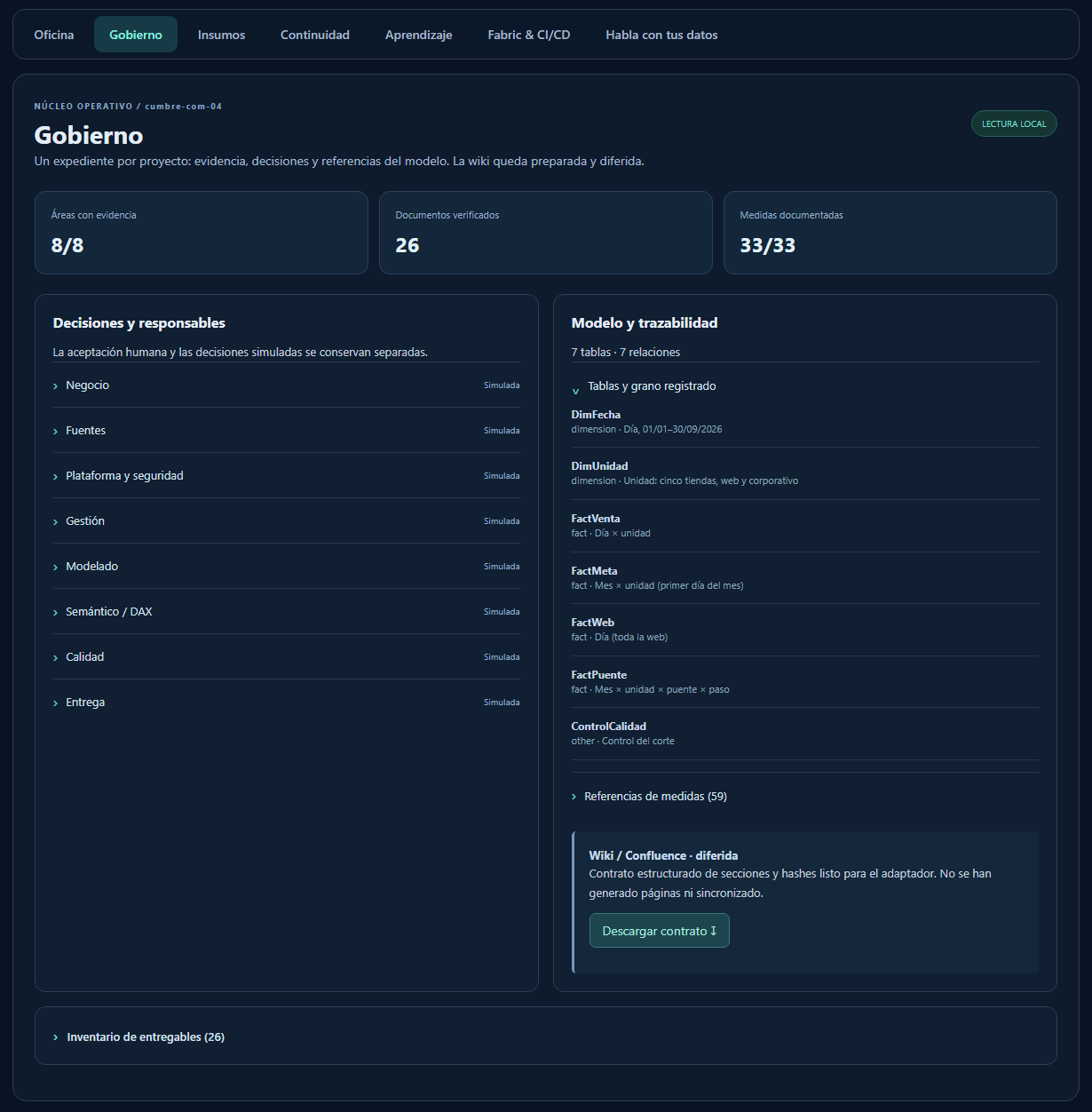The width and height of the screenshot is (1092, 1112).
Task: Click the Documentos verificados value 26
Action: click(x=408, y=245)
